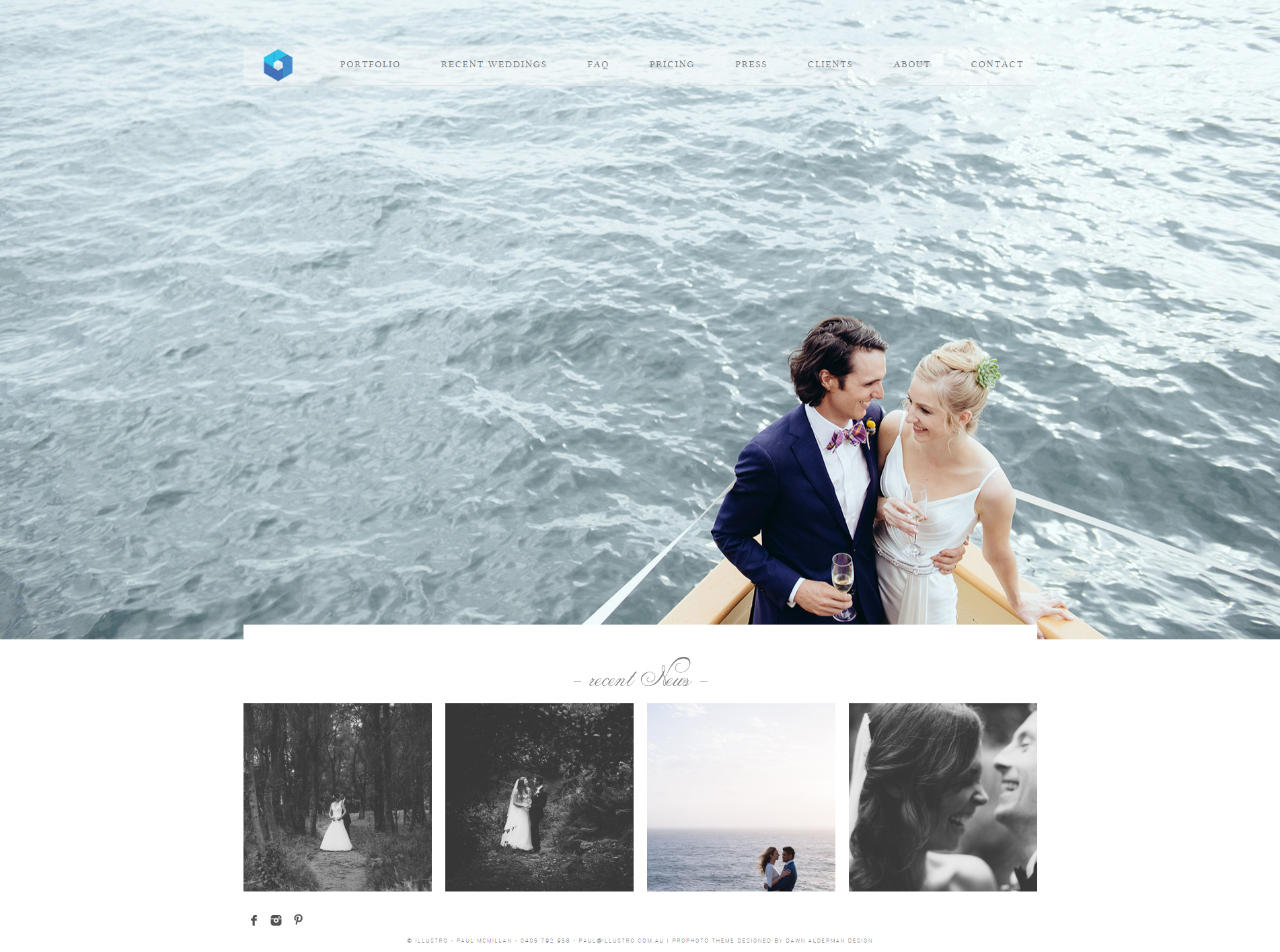1280x952 pixels.
Task: Navigate to the Contact page
Action: point(997,65)
